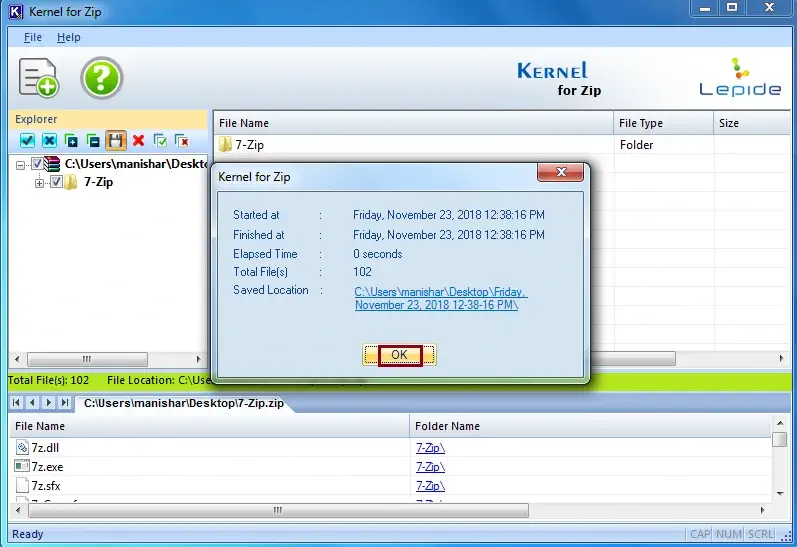The width and height of the screenshot is (797, 547).
Task: Click the check selected items icon
Action: [x=160, y=140]
